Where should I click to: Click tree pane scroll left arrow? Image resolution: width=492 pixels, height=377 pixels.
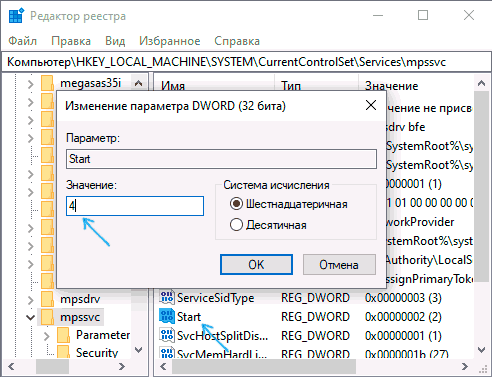point(11,367)
